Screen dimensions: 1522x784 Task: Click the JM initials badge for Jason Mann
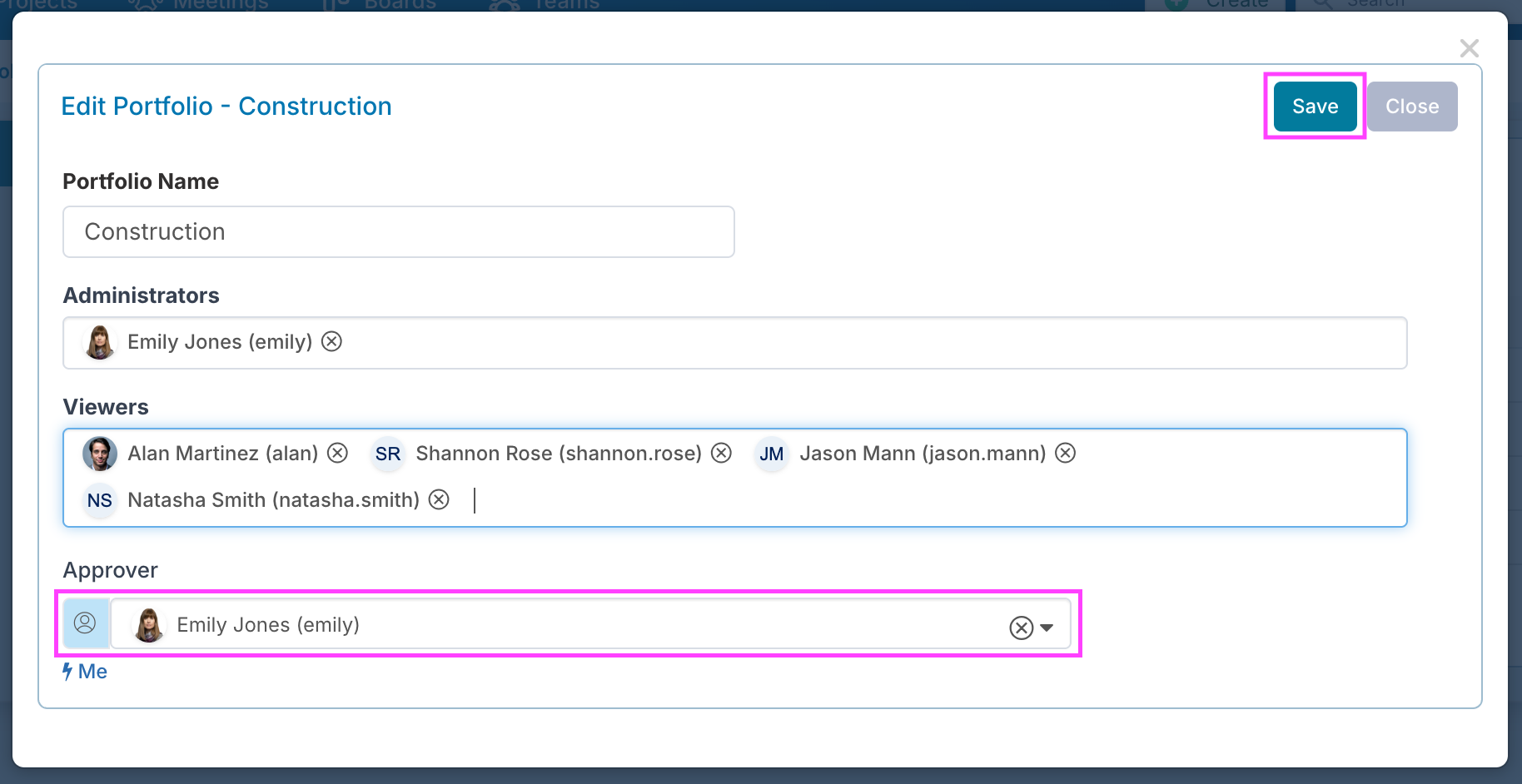(x=771, y=454)
